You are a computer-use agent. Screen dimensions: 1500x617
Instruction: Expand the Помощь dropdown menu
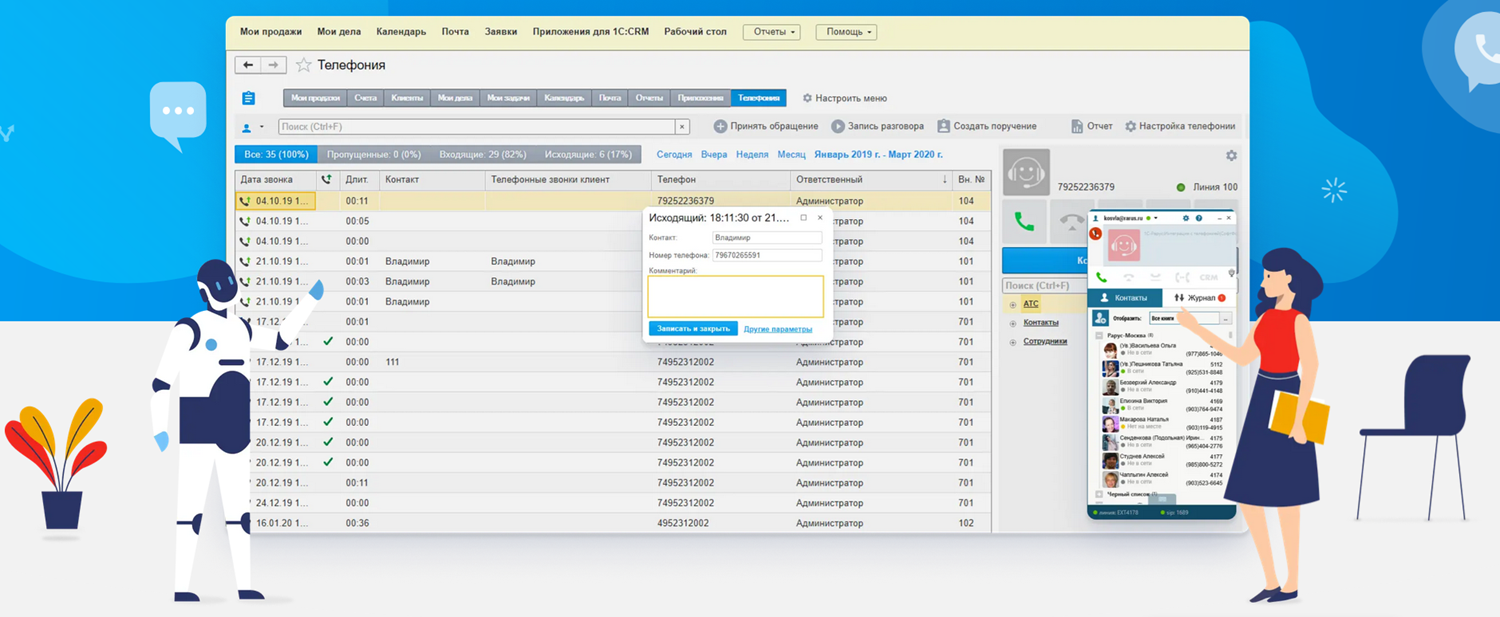coord(845,32)
